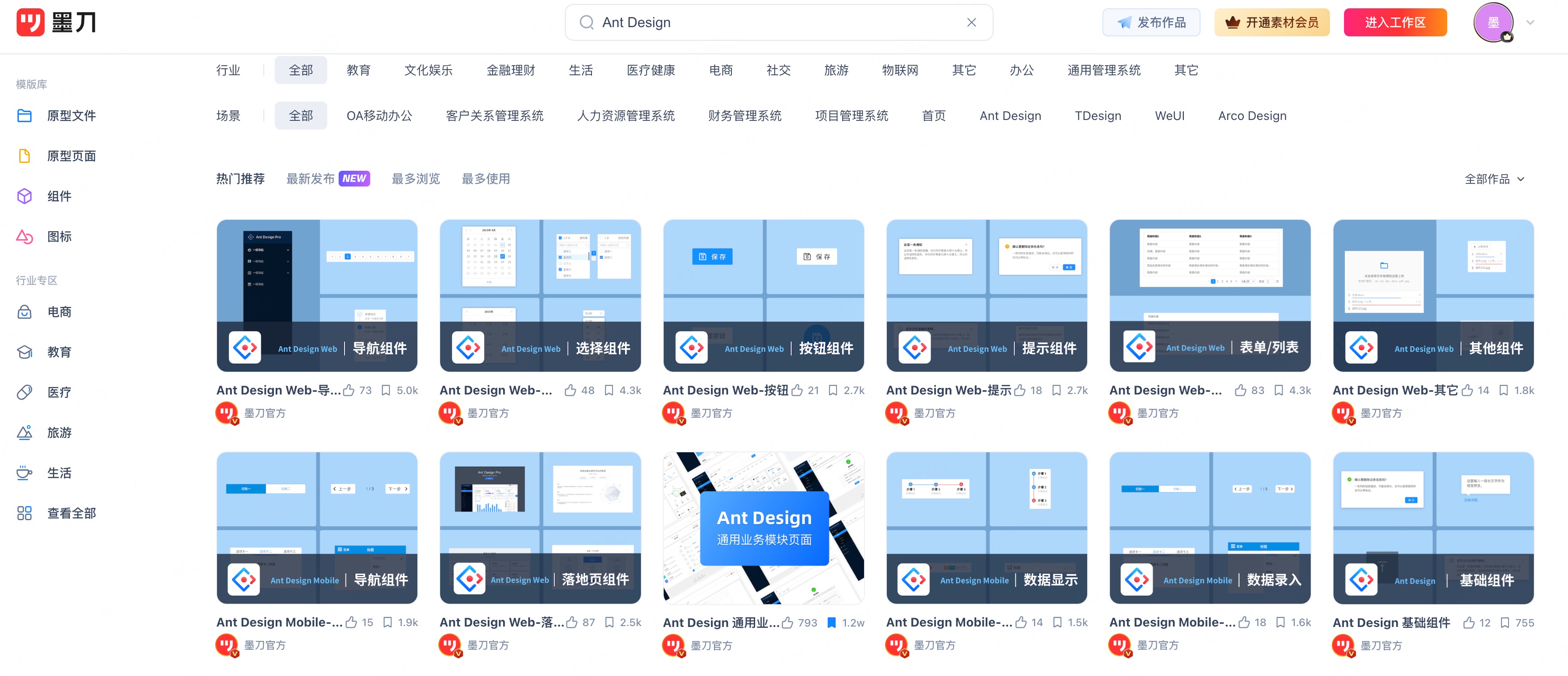
Task: Click the user avatar 墨
Action: tap(1493, 22)
